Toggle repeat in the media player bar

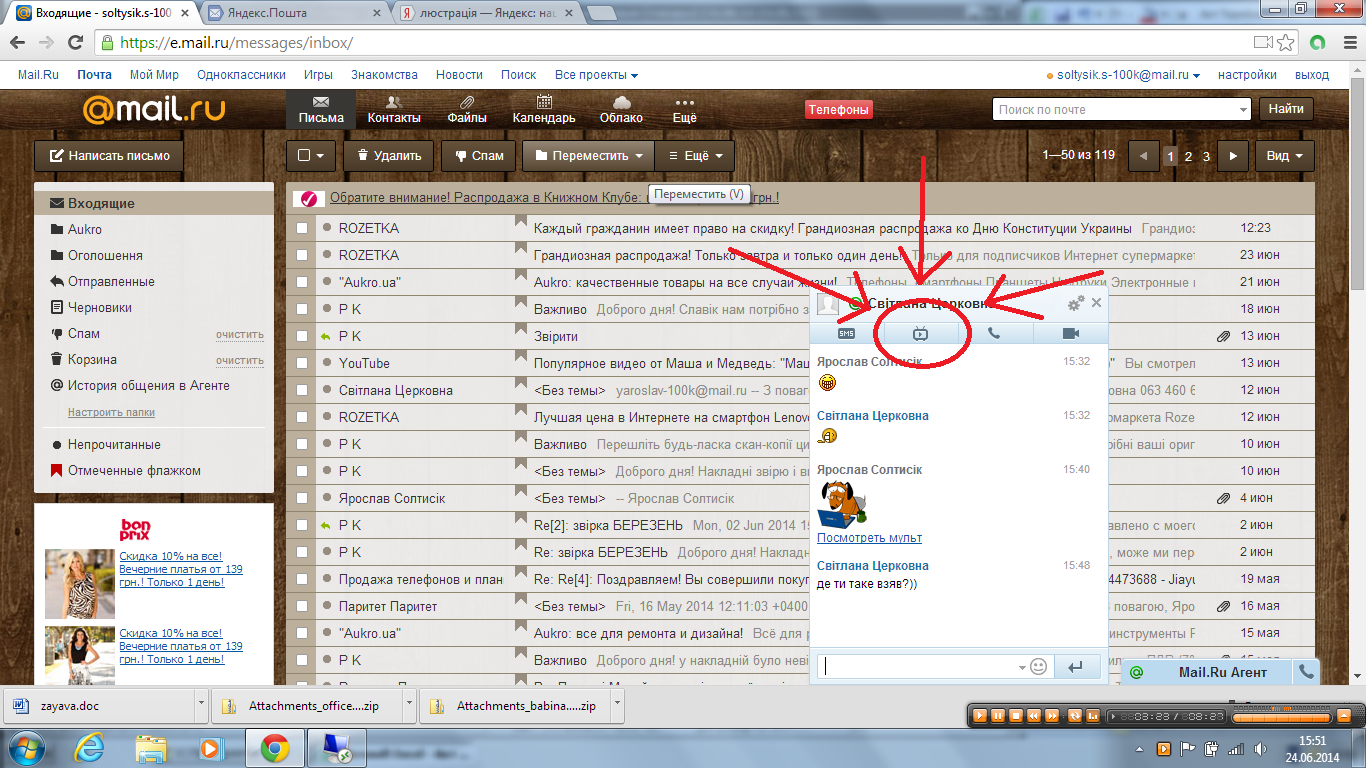point(1075,716)
